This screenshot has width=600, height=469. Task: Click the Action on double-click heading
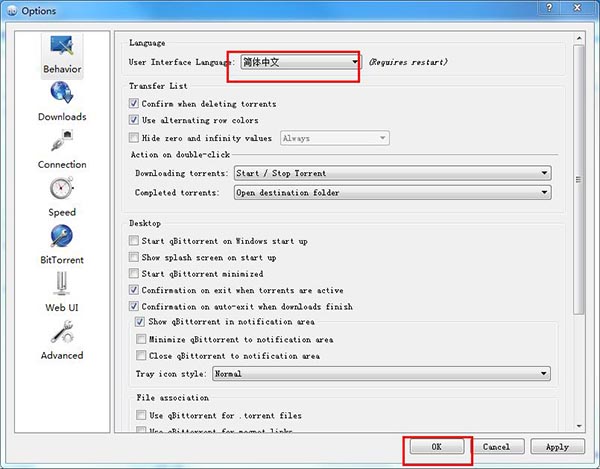coord(180,155)
